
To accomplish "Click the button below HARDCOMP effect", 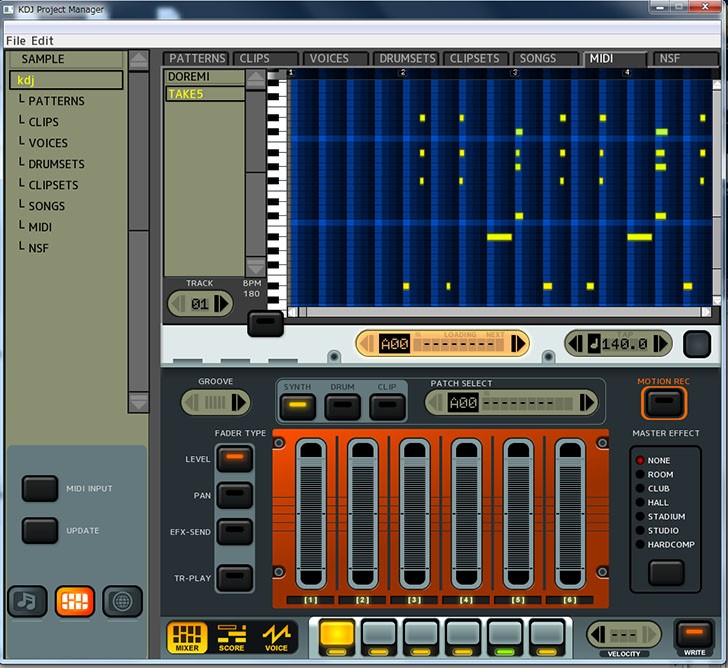I will [x=666, y=573].
